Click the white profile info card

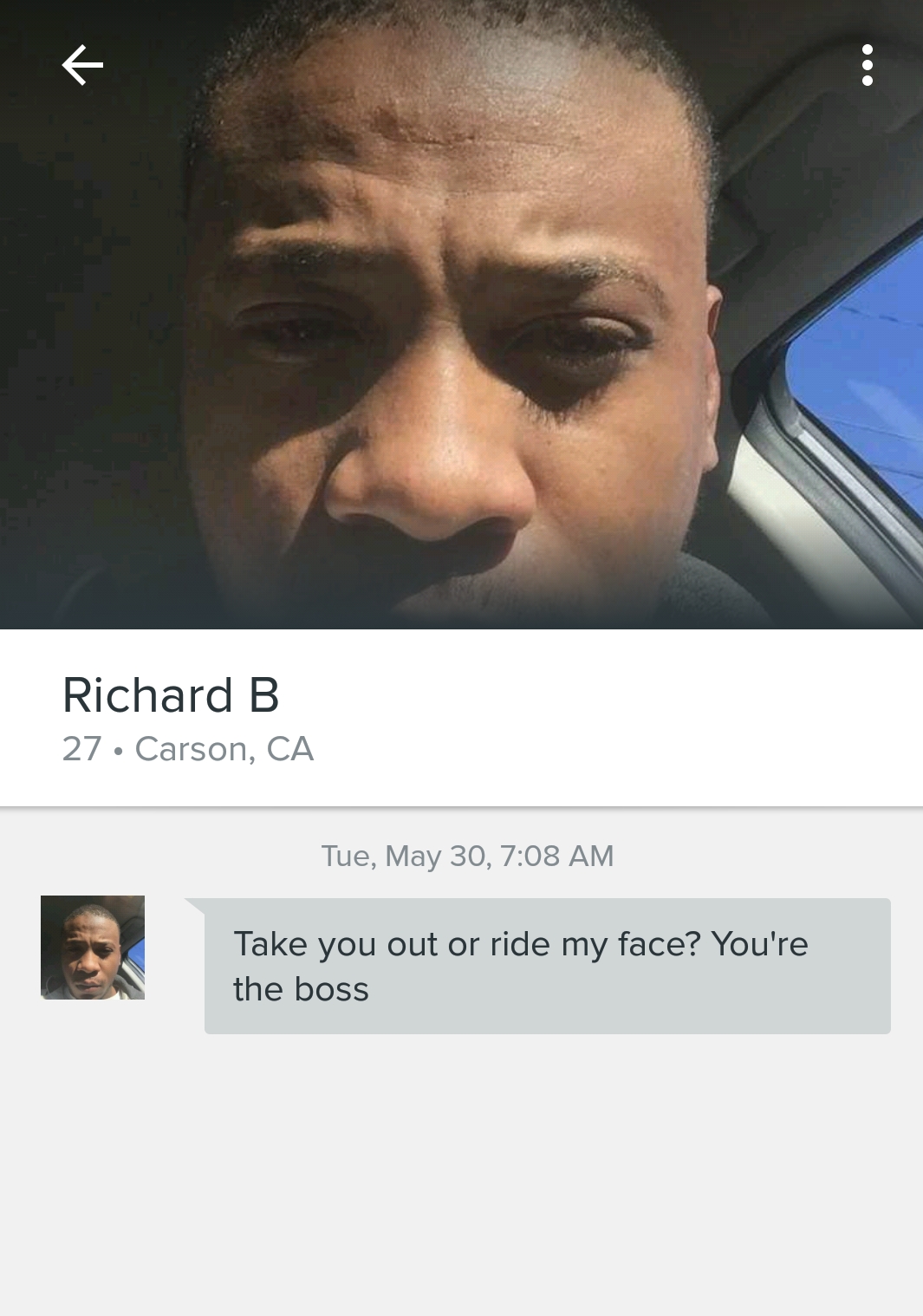pyautogui.click(x=461, y=718)
